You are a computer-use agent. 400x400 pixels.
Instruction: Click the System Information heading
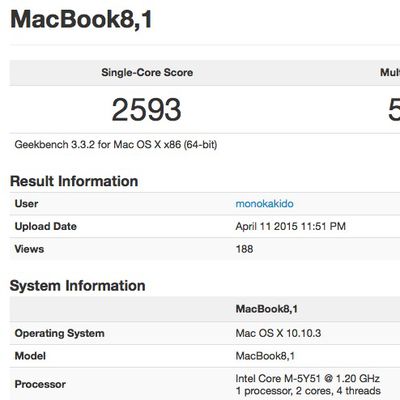point(77,286)
